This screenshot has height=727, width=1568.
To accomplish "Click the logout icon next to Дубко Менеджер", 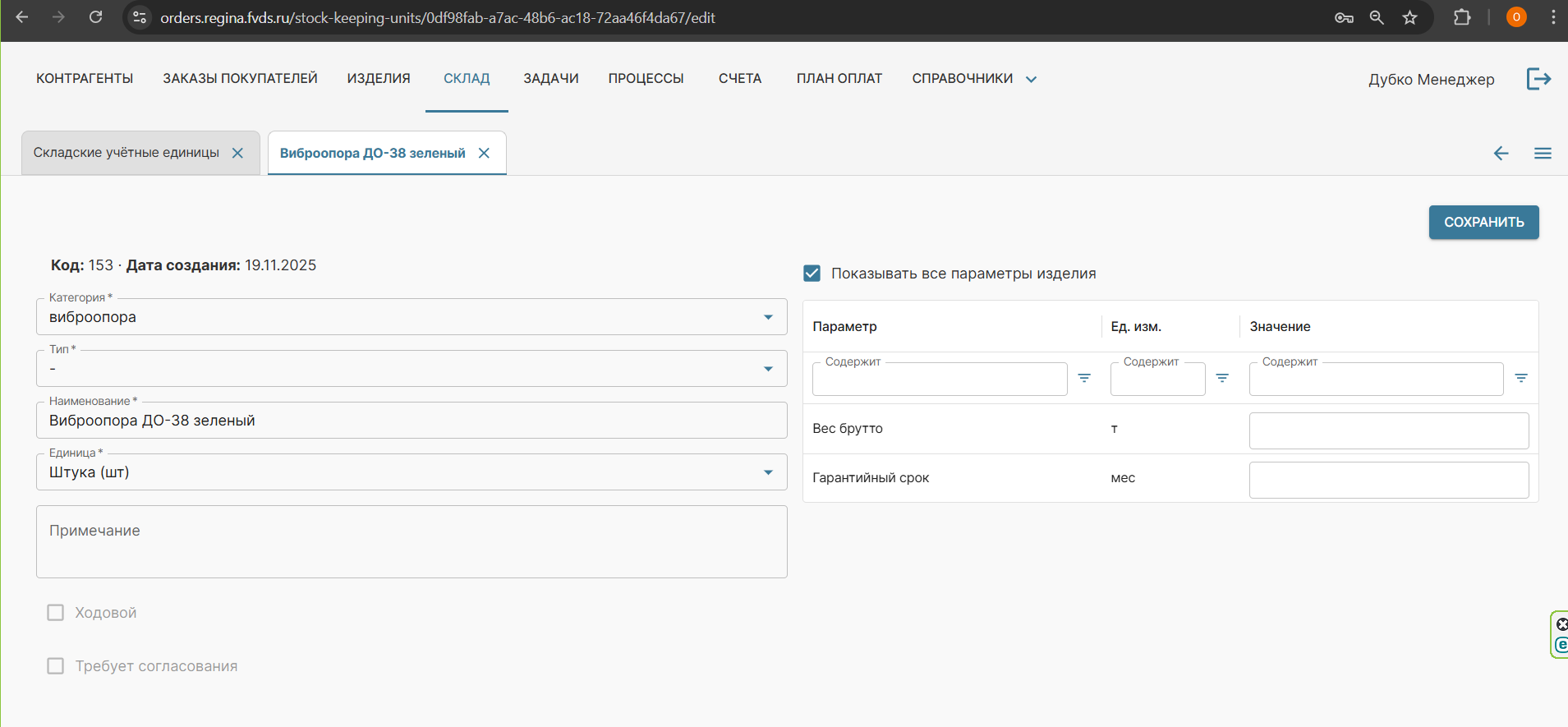I will [x=1538, y=79].
